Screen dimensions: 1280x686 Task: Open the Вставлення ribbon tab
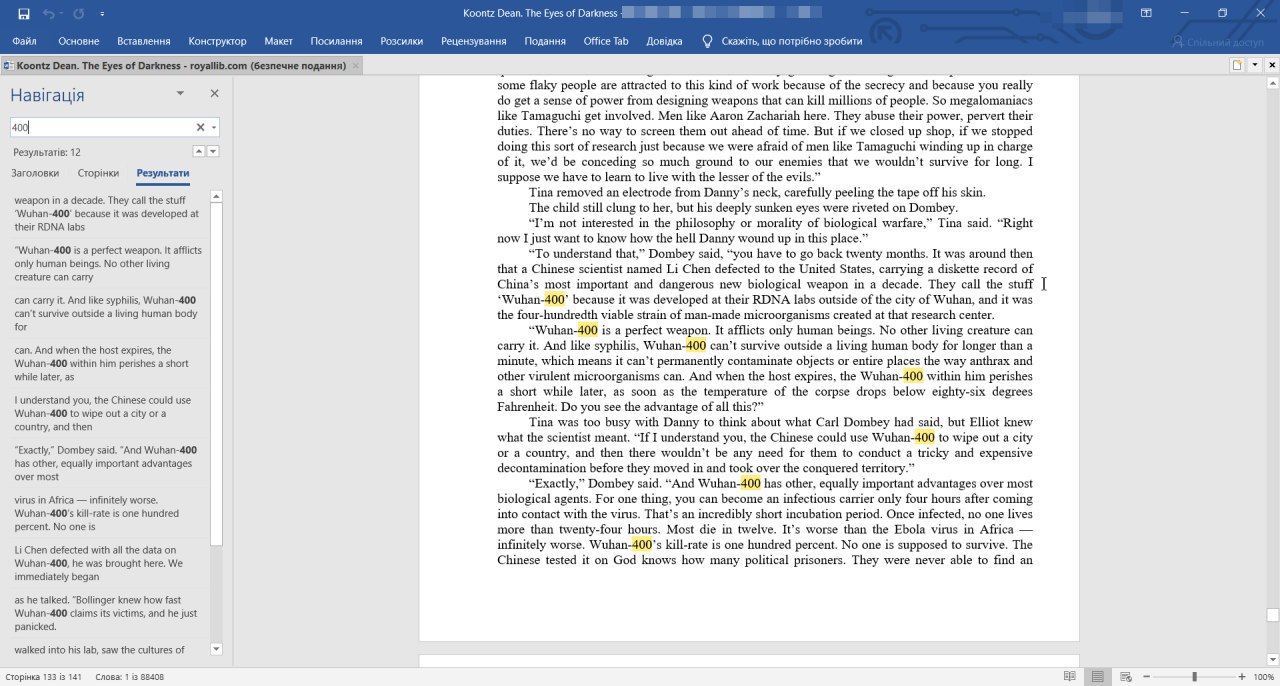[143, 41]
